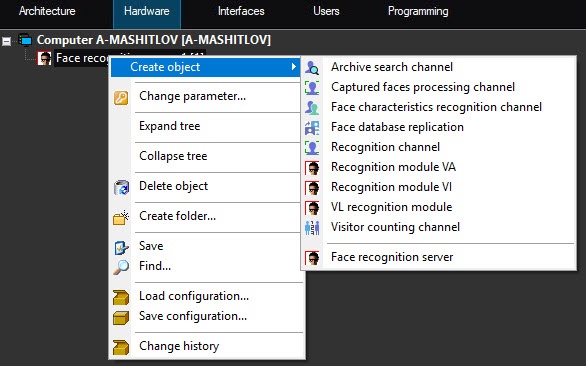586x366 pixels.
Task: Go to the Programming tab
Action: pos(418,11)
